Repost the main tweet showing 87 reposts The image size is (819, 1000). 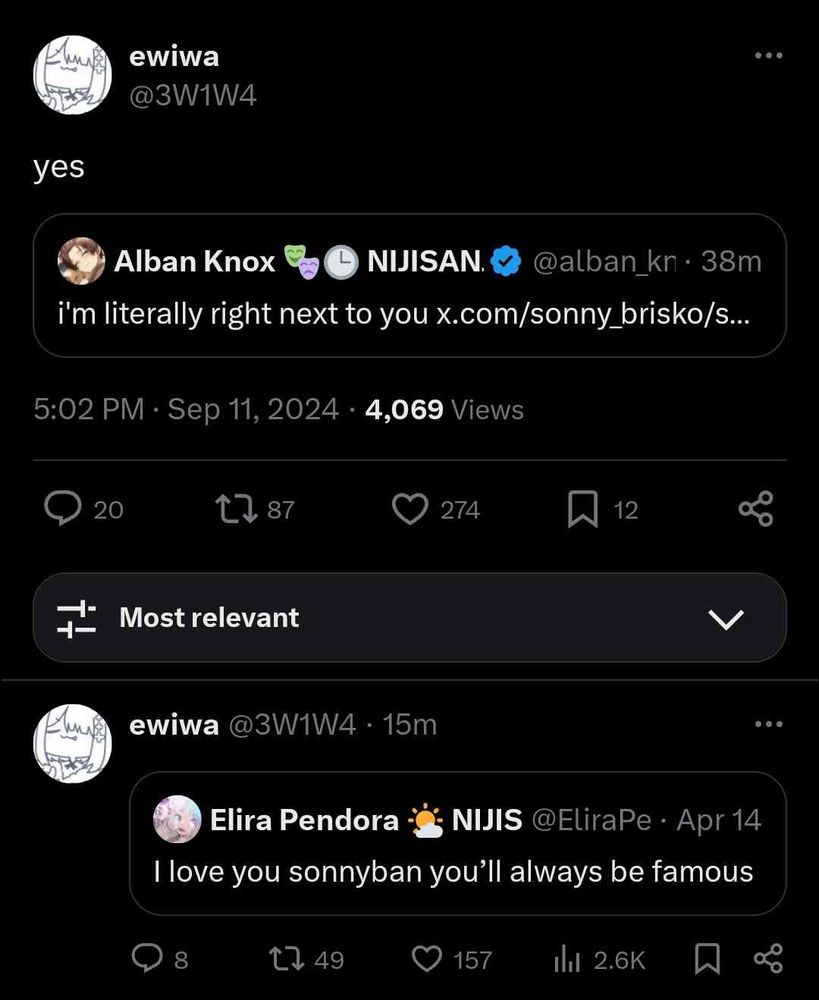click(236, 510)
